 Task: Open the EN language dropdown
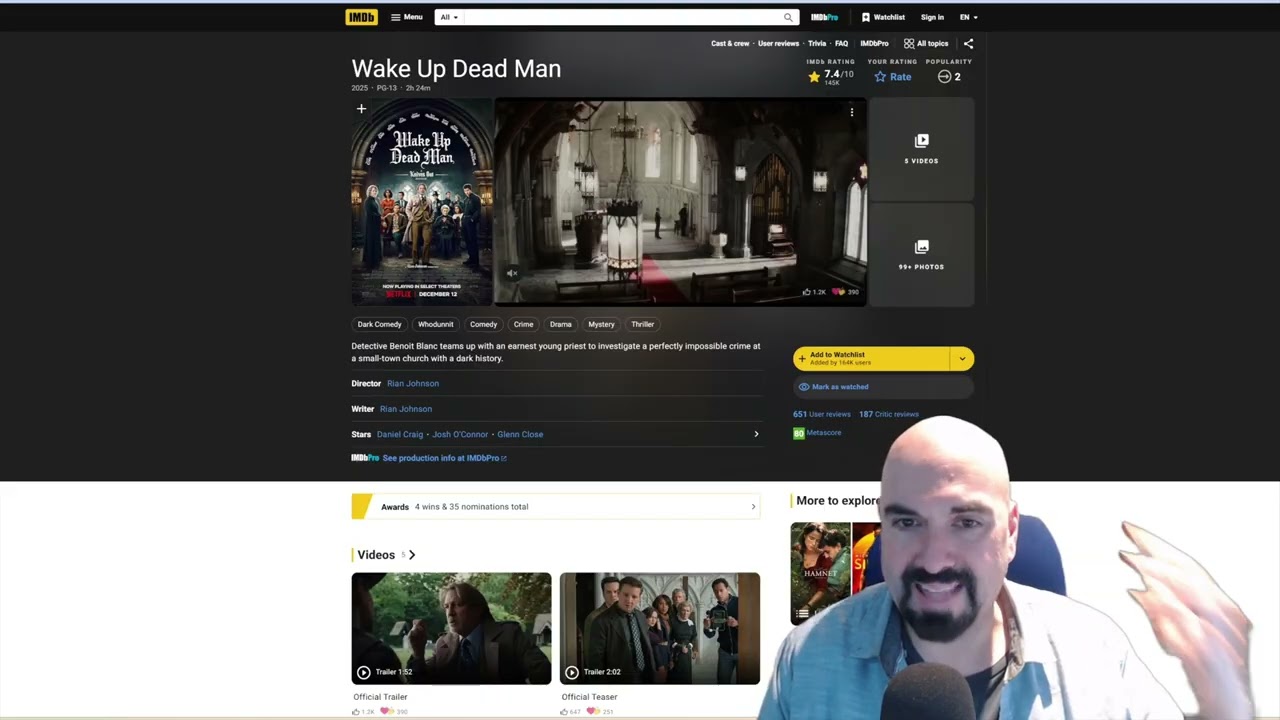point(968,17)
